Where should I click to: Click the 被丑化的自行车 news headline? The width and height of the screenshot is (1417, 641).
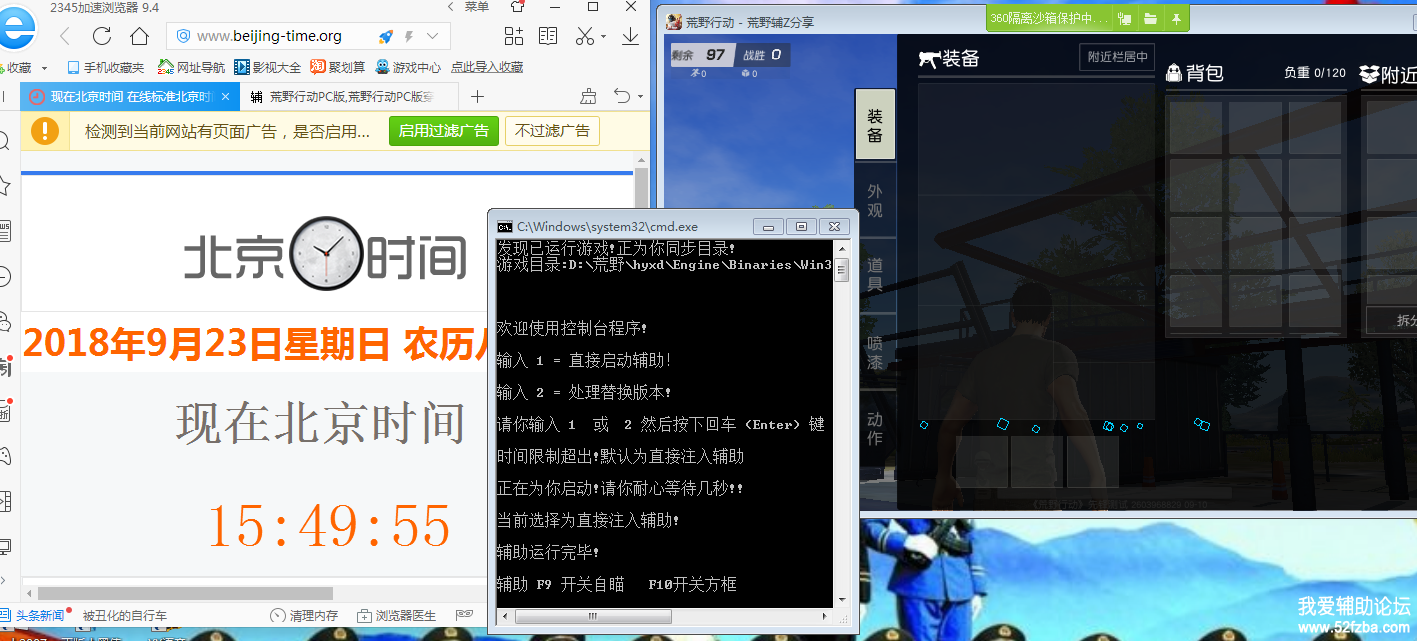coord(125,616)
